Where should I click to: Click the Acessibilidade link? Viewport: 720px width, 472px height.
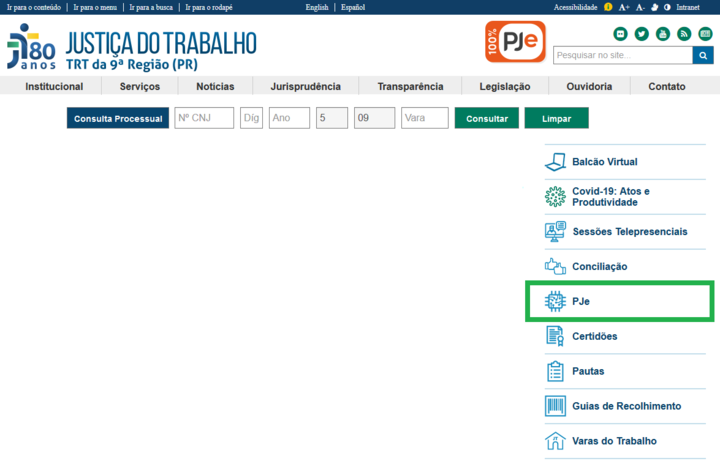click(575, 7)
